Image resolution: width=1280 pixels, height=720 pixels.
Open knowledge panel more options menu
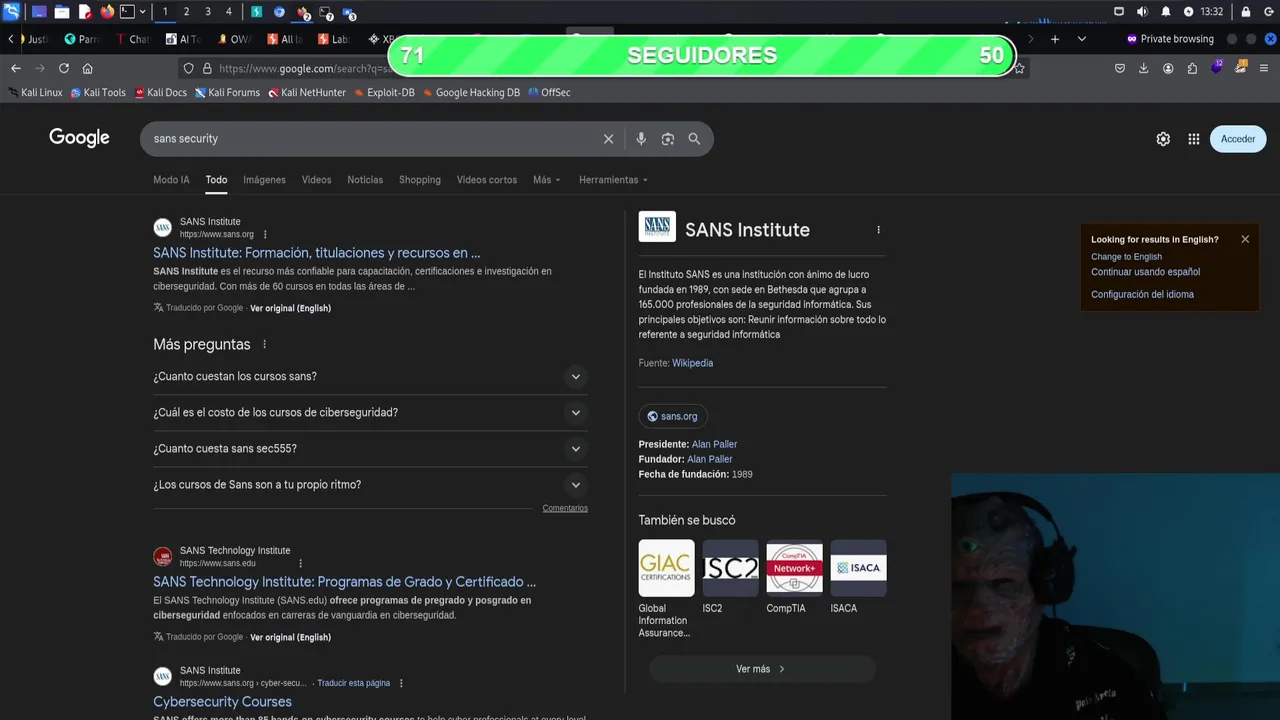(x=879, y=230)
